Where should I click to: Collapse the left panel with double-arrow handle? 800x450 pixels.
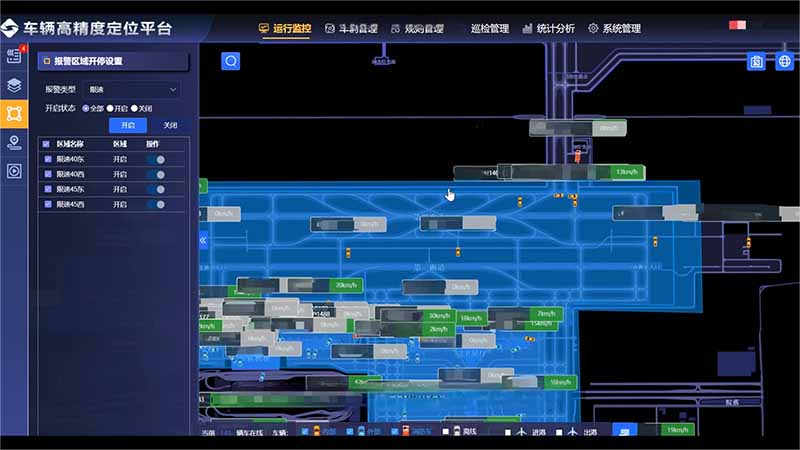click(x=203, y=241)
